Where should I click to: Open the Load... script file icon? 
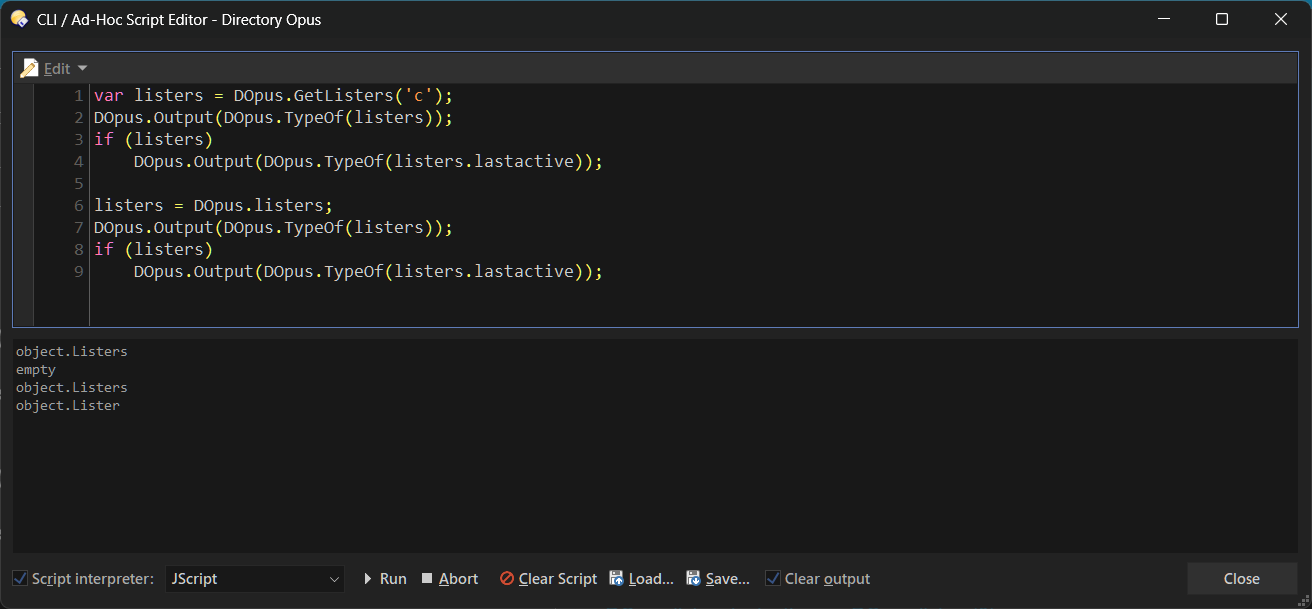point(617,579)
